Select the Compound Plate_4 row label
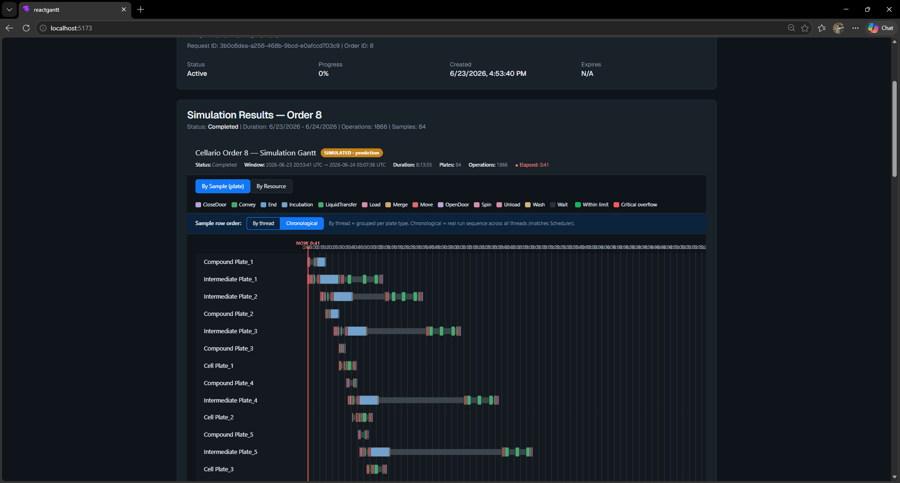Viewport: 900px width, 483px height. (x=228, y=382)
